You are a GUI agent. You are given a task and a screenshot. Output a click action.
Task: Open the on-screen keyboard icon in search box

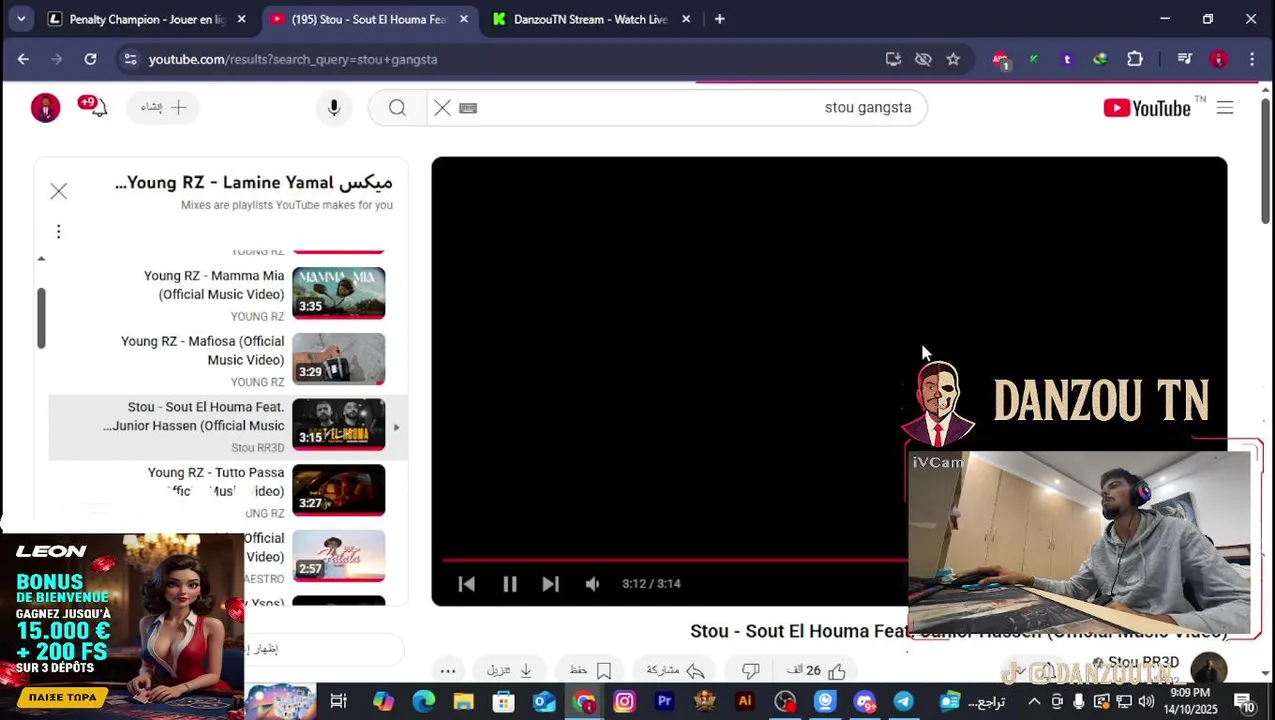point(468,108)
